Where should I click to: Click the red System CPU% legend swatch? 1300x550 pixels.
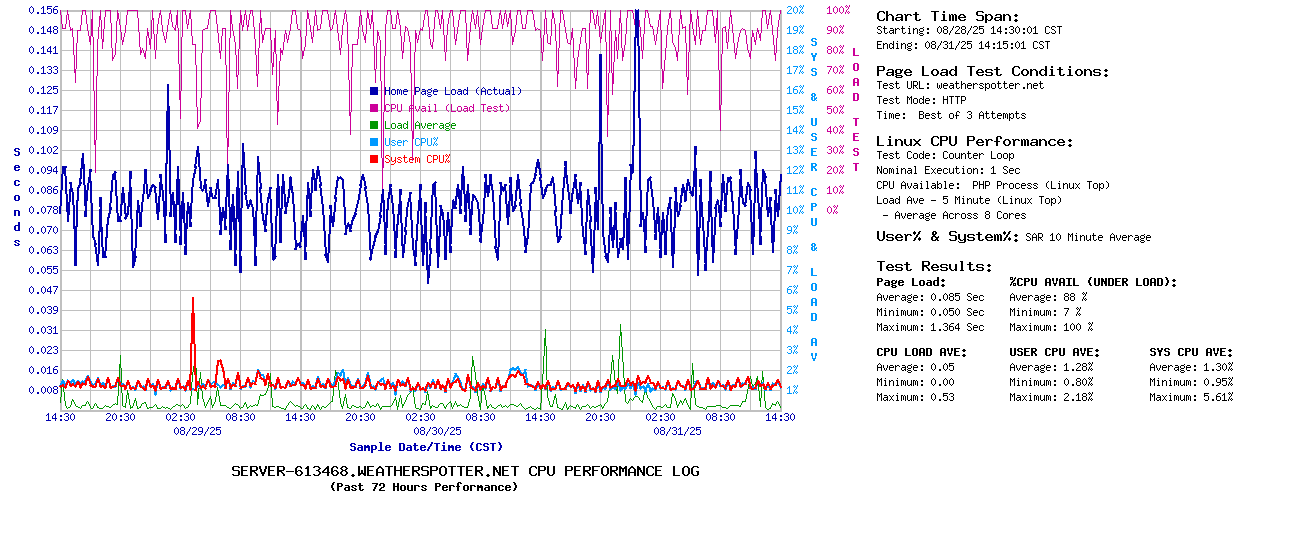pos(374,159)
